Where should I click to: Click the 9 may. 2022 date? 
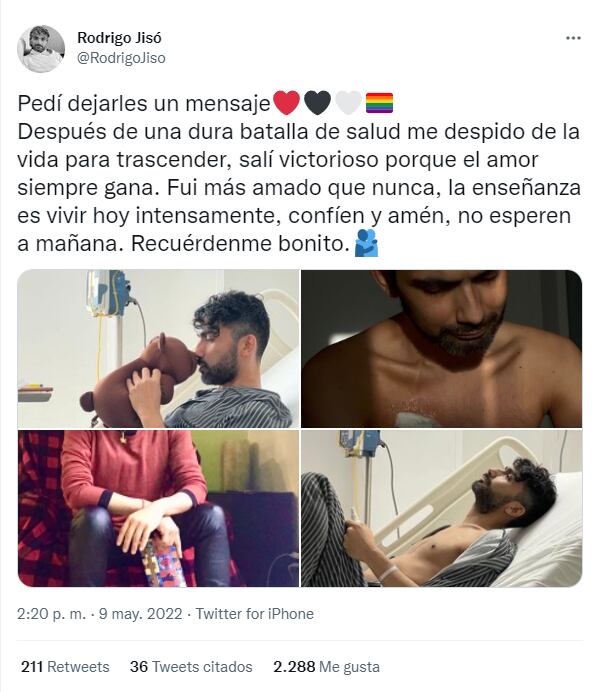pyautogui.click(x=140, y=614)
